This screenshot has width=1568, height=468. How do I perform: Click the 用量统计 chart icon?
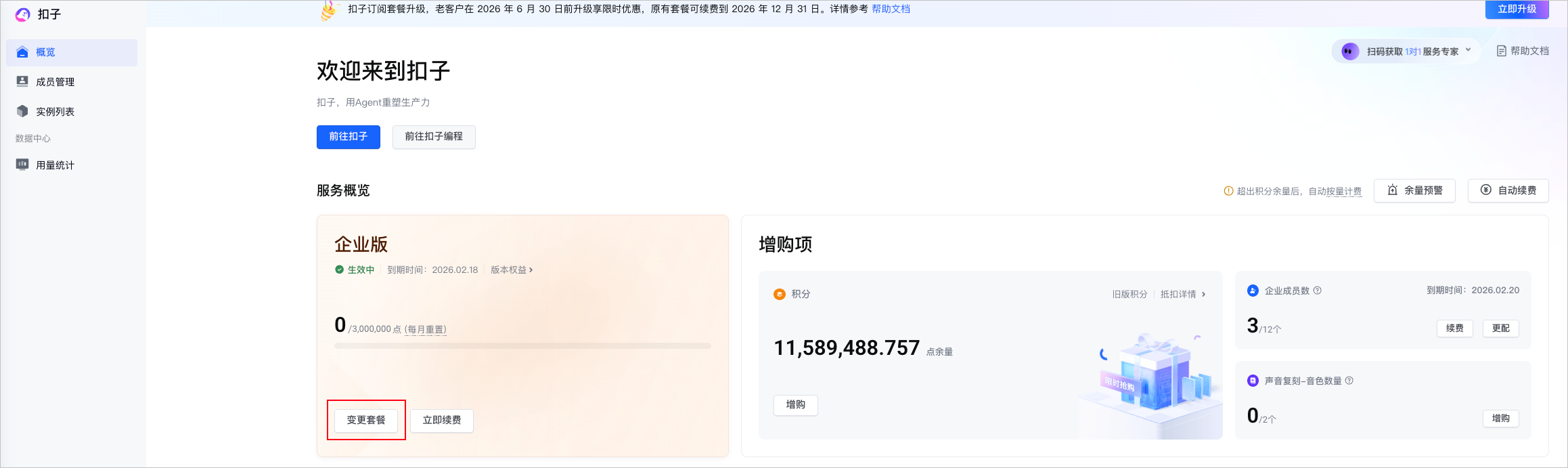22,165
